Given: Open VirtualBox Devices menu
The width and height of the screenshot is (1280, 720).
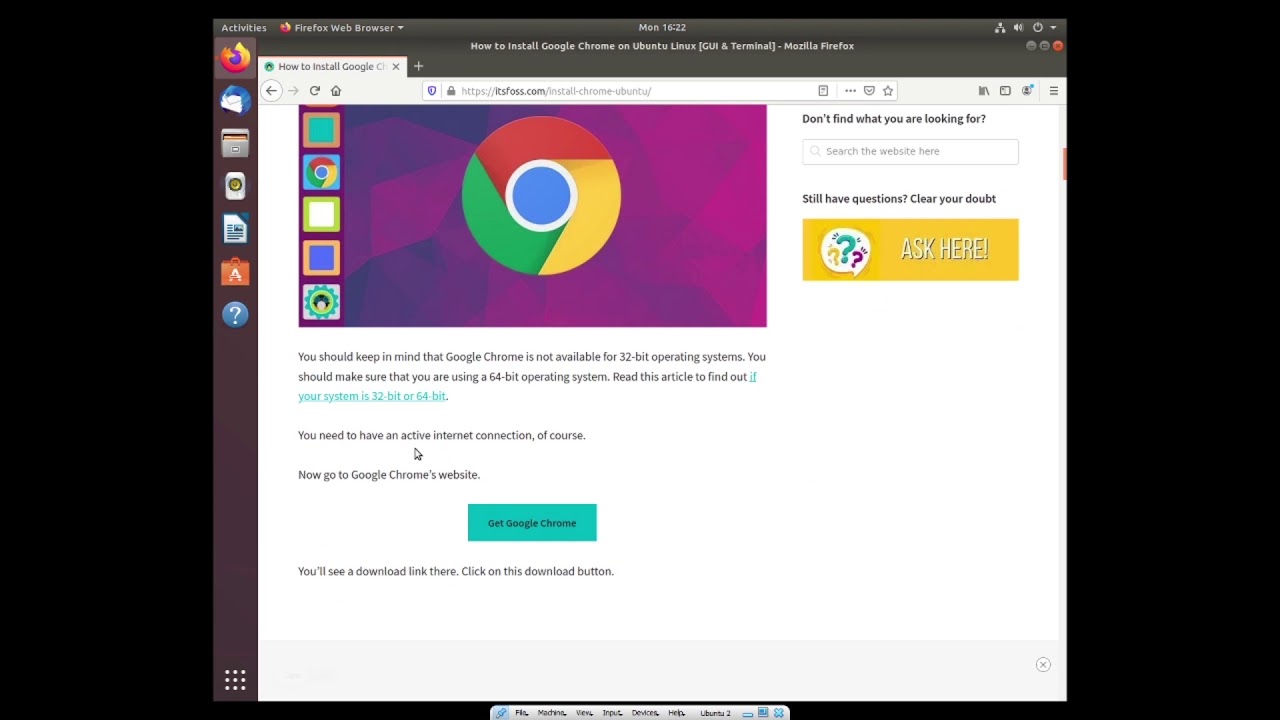Looking at the screenshot, I should [645, 713].
